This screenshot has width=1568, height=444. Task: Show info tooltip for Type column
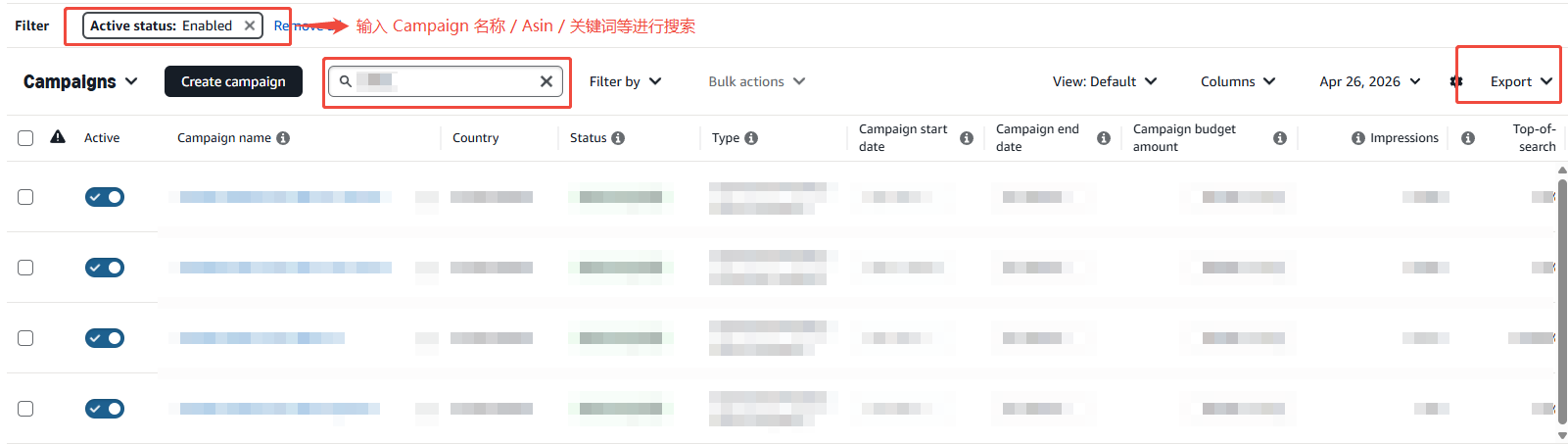tap(751, 138)
